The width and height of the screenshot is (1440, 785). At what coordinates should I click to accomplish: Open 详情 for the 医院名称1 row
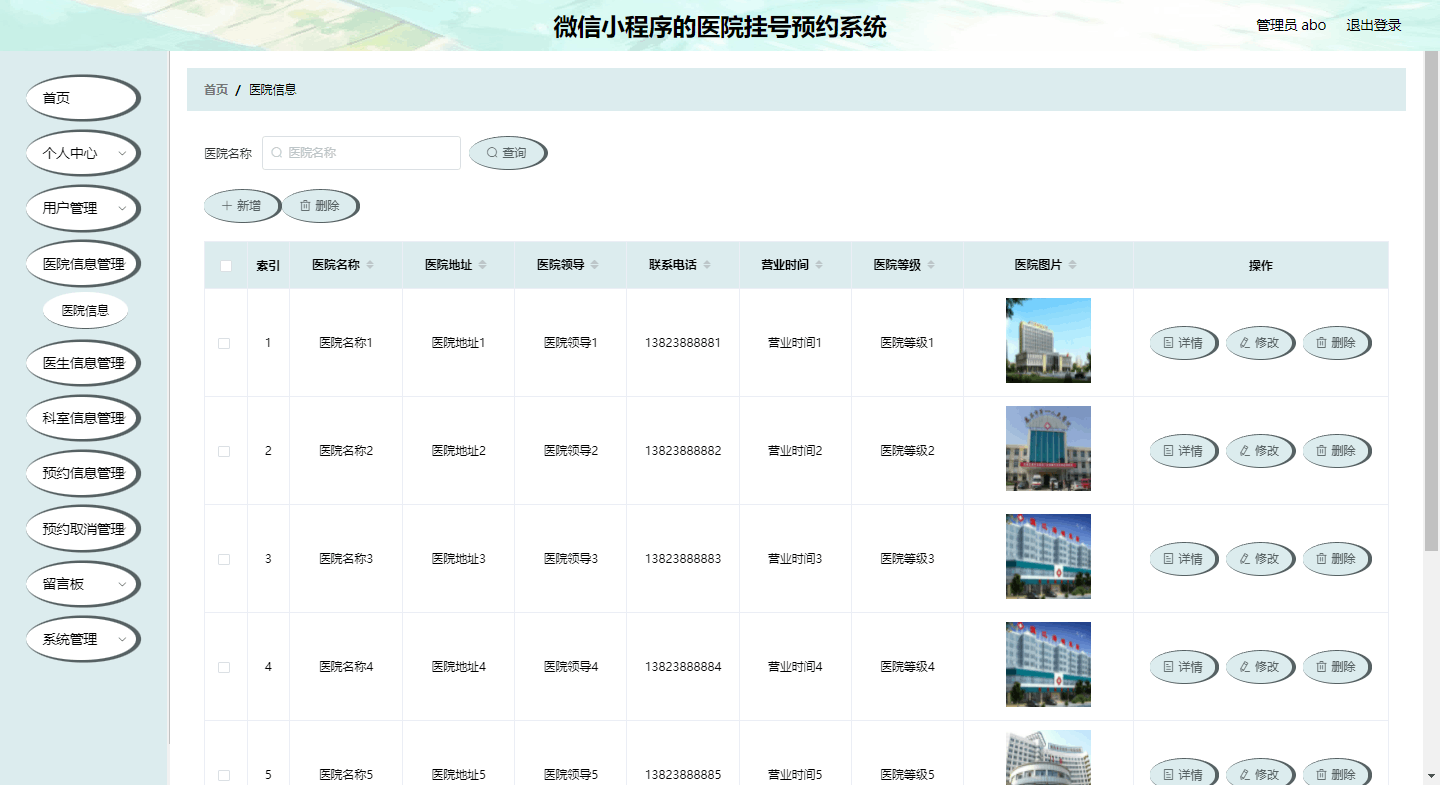coord(1183,343)
